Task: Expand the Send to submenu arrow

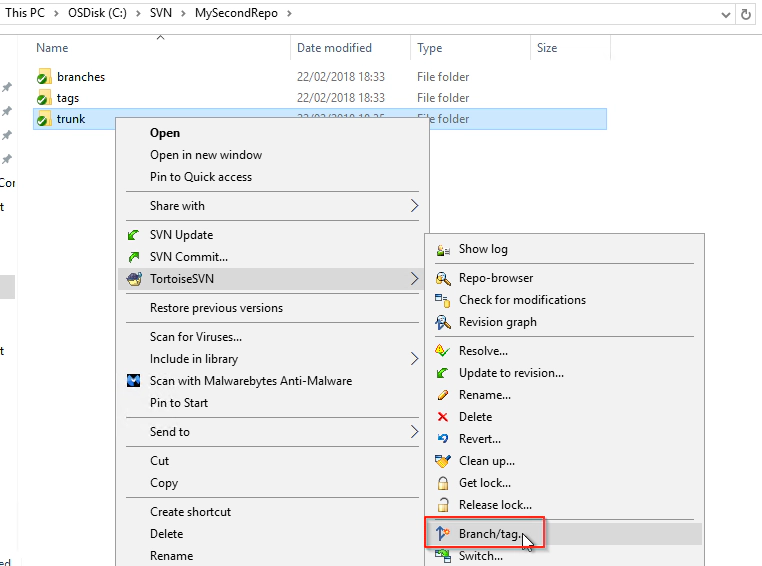Action: coord(415,432)
